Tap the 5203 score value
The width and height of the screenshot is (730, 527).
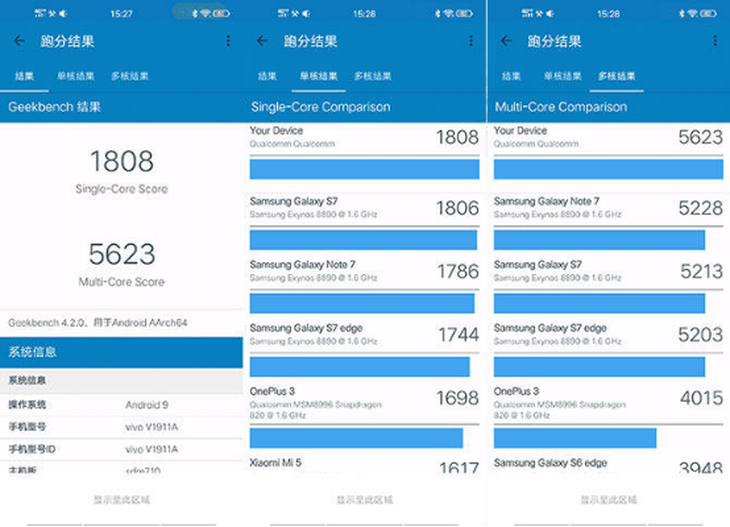coord(700,334)
